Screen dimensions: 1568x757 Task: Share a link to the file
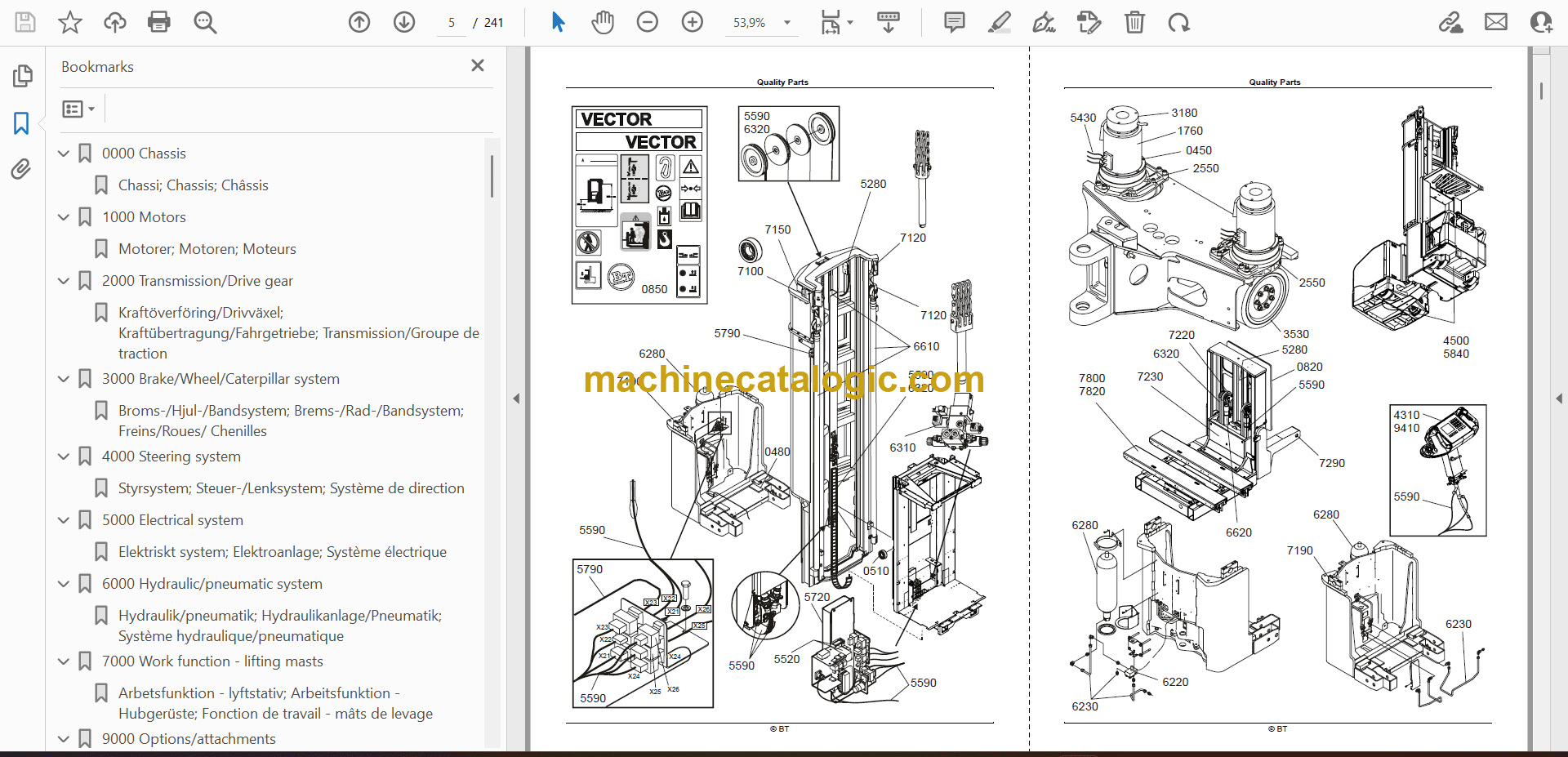click(1451, 22)
